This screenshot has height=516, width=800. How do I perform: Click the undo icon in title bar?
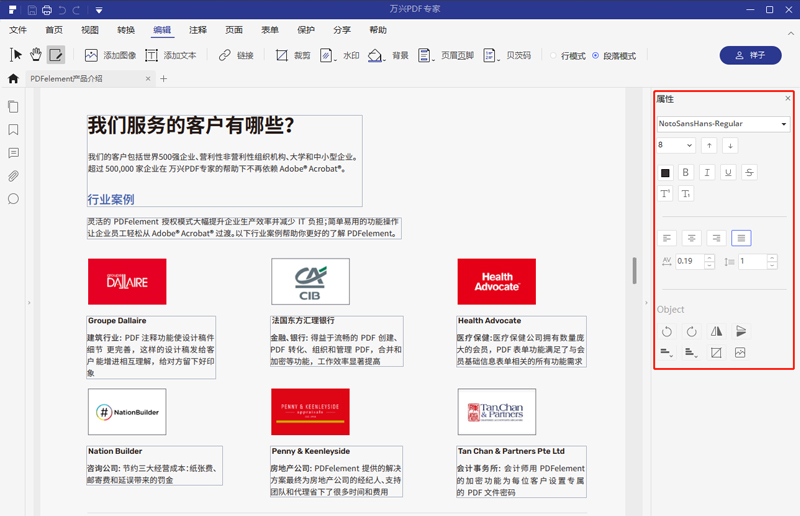click(62, 10)
